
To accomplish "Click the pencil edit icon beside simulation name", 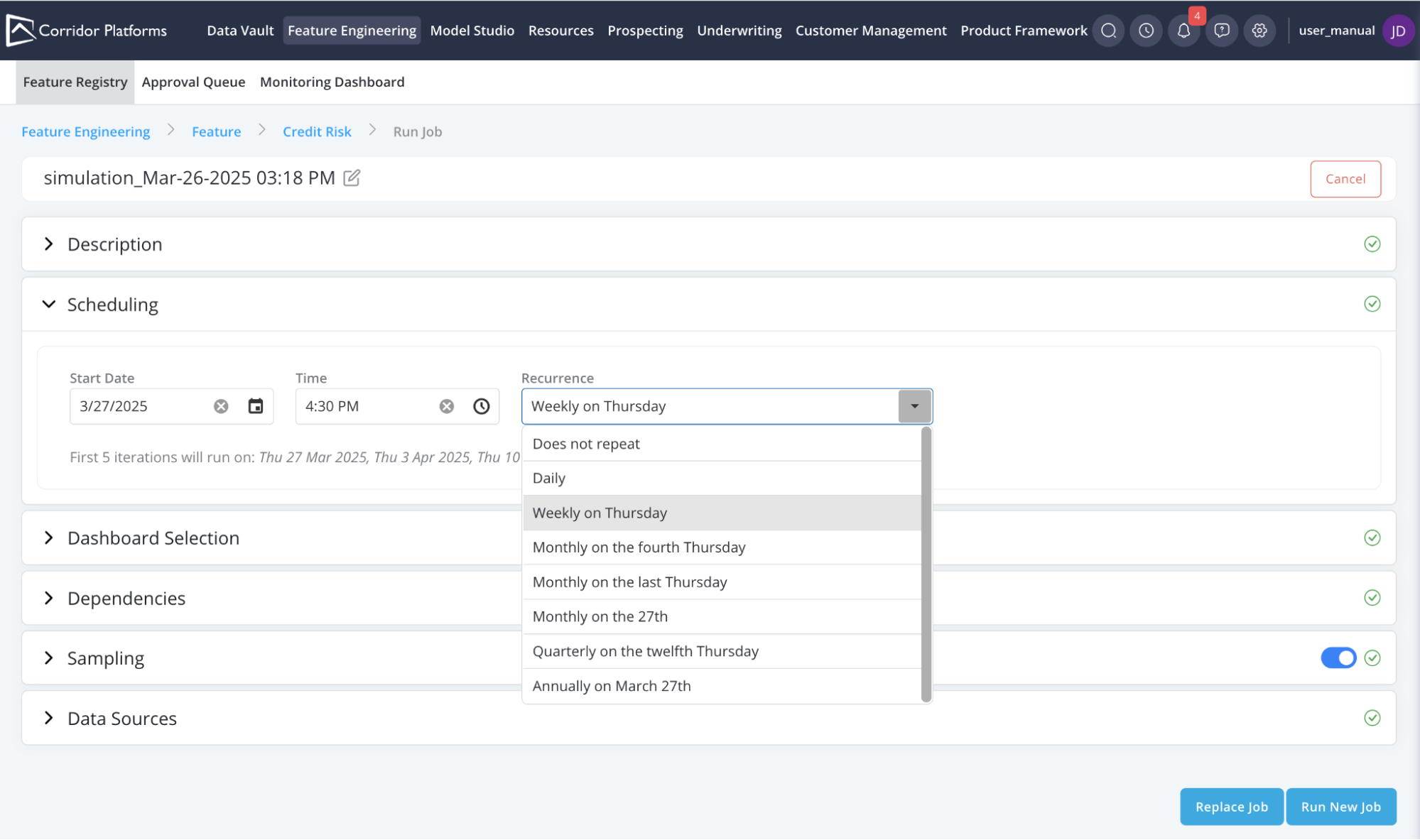I will pyautogui.click(x=352, y=178).
